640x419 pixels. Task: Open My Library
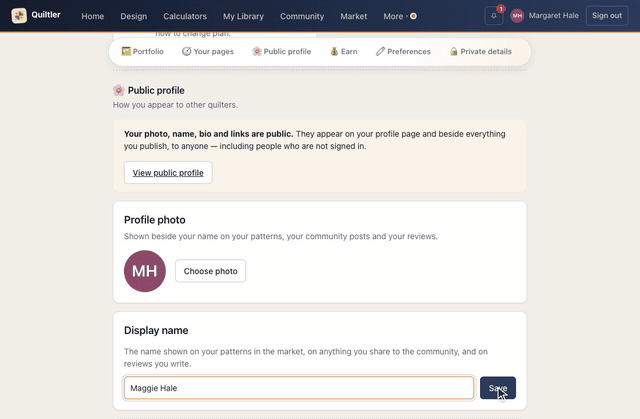click(x=243, y=16)
